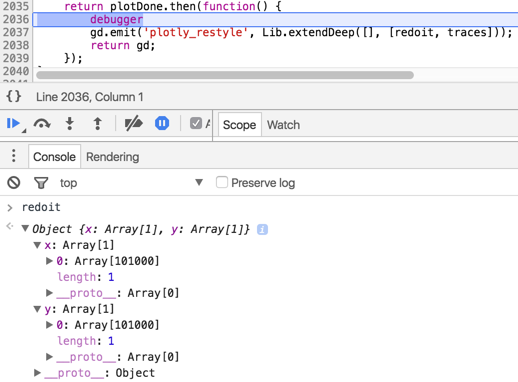Expand the __proto__: Object entry
Image resolution: width=518 pixels, height=382 pixels.
[37, 373]
